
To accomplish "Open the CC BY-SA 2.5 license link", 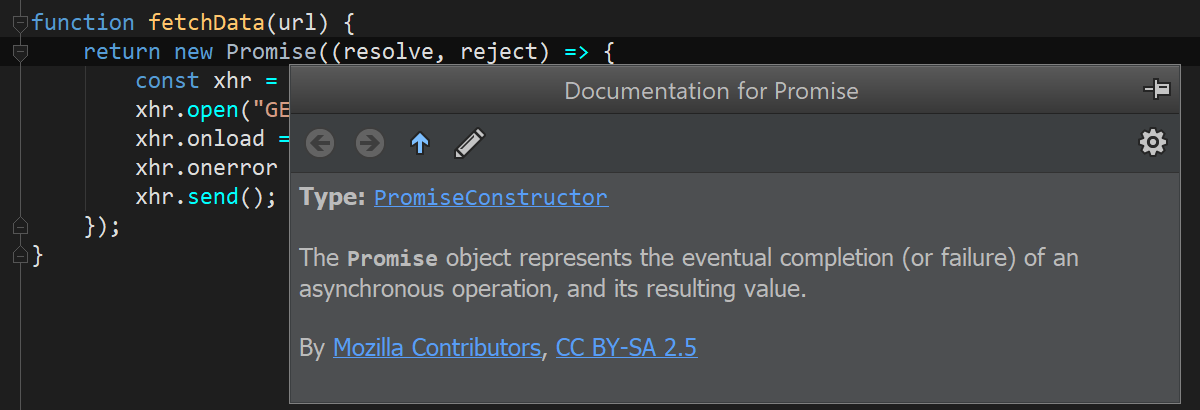I will [626, 348].
